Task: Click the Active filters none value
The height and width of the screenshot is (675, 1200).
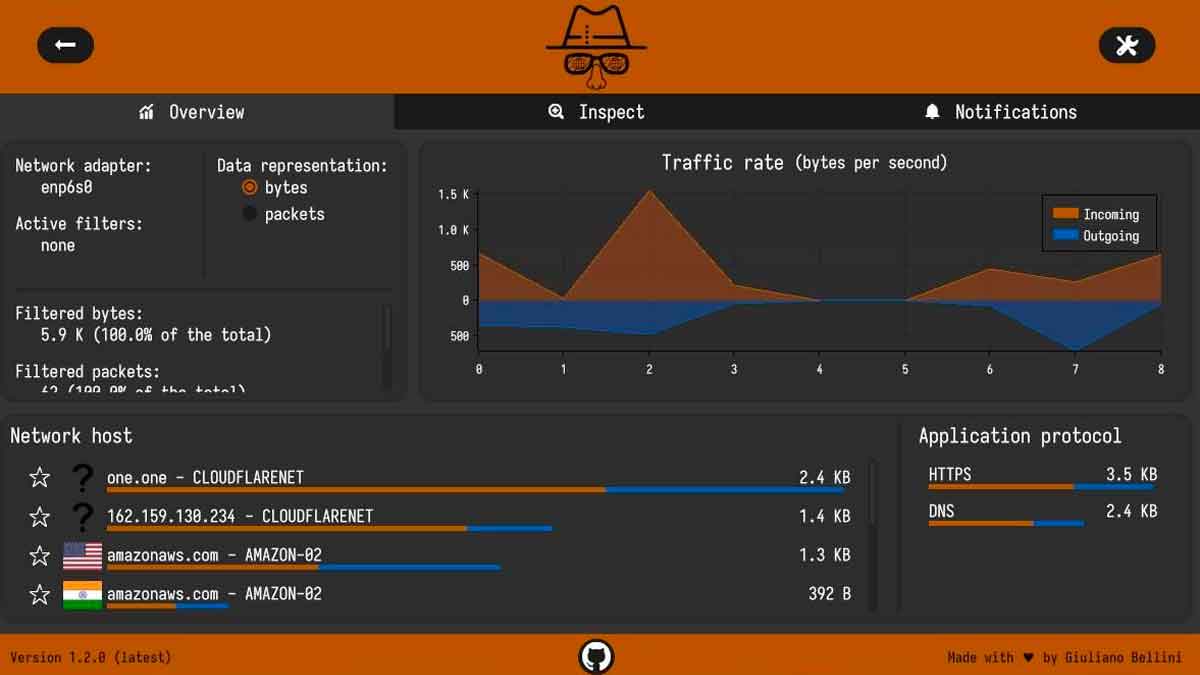Action: 58,246
